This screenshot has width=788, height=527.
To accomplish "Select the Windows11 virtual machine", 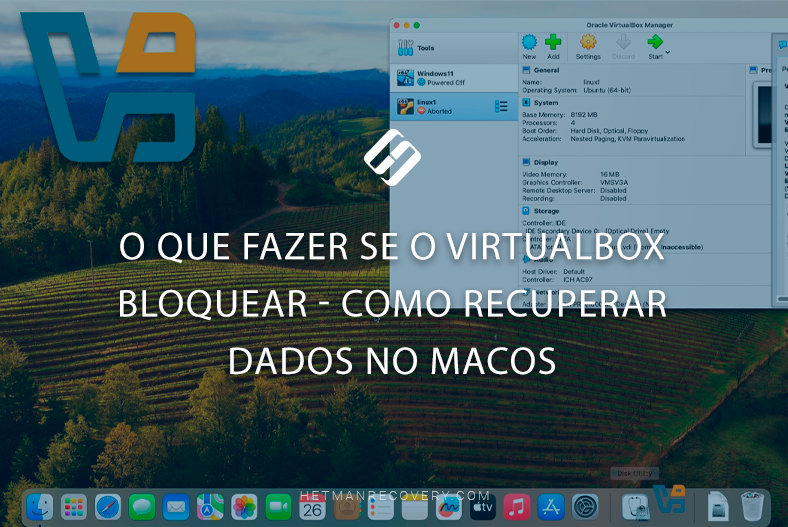I will click(454, 78).
